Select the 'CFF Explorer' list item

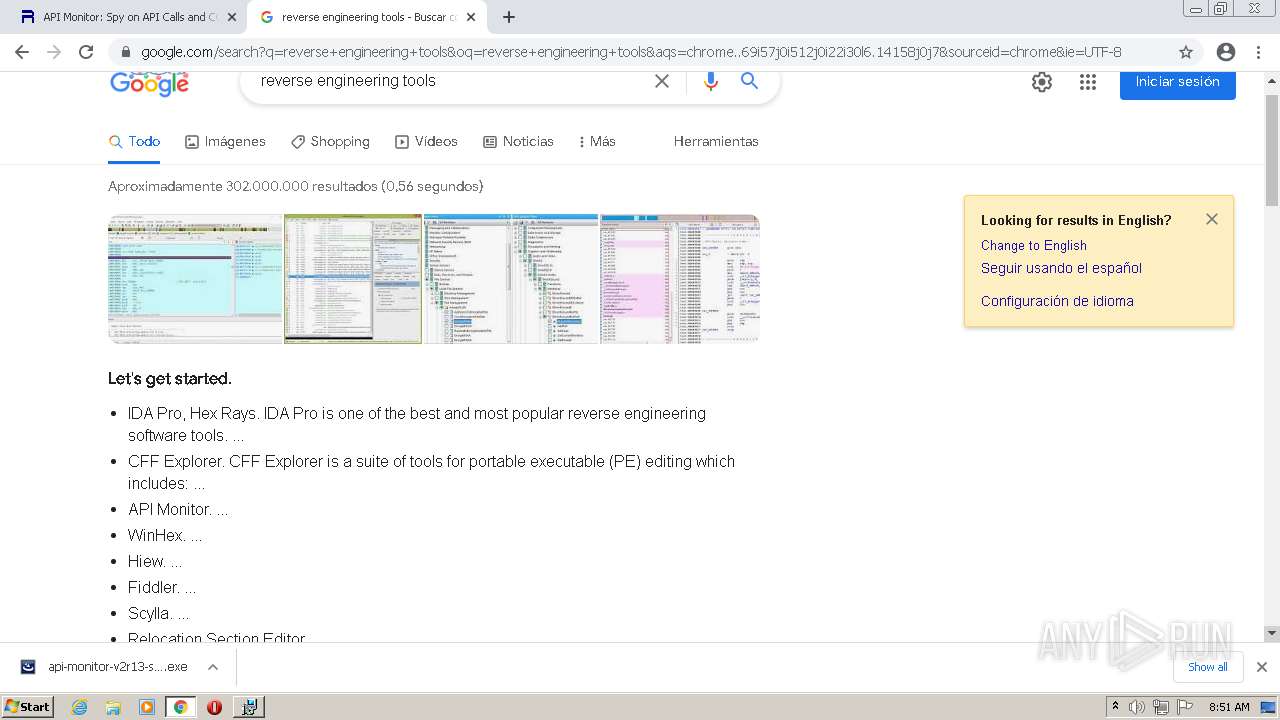(431, 472)
